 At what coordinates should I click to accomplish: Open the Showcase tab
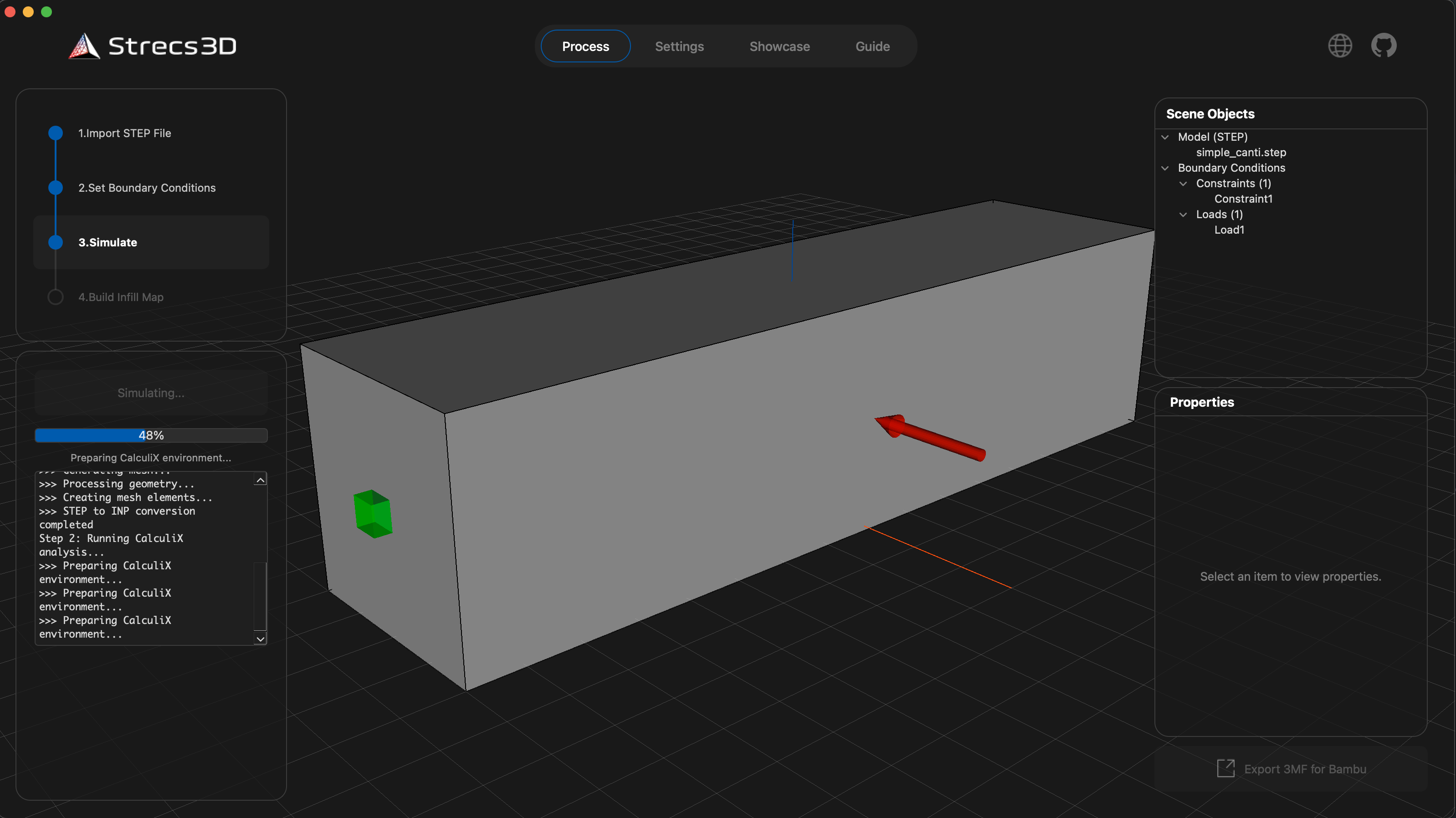(x=779, y=46)
